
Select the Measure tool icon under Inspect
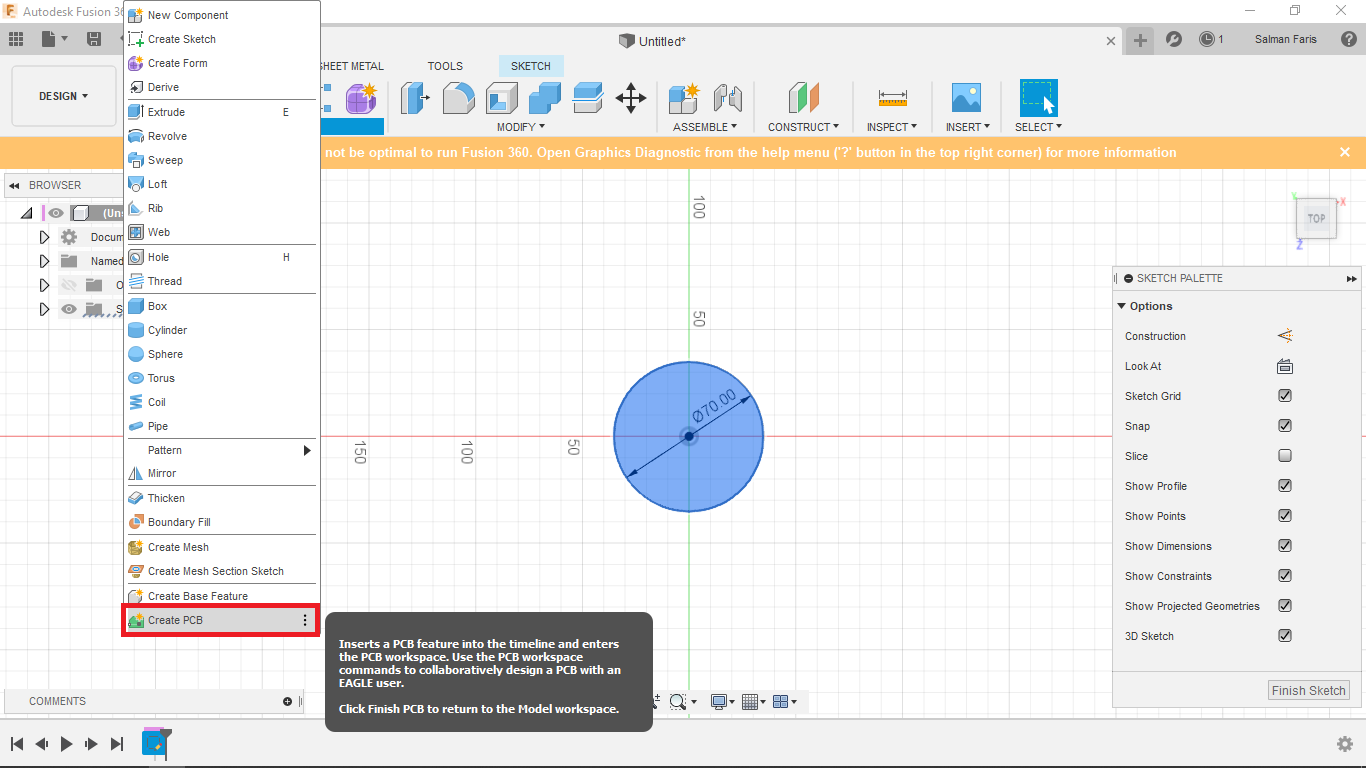click(x=892, y=98)
